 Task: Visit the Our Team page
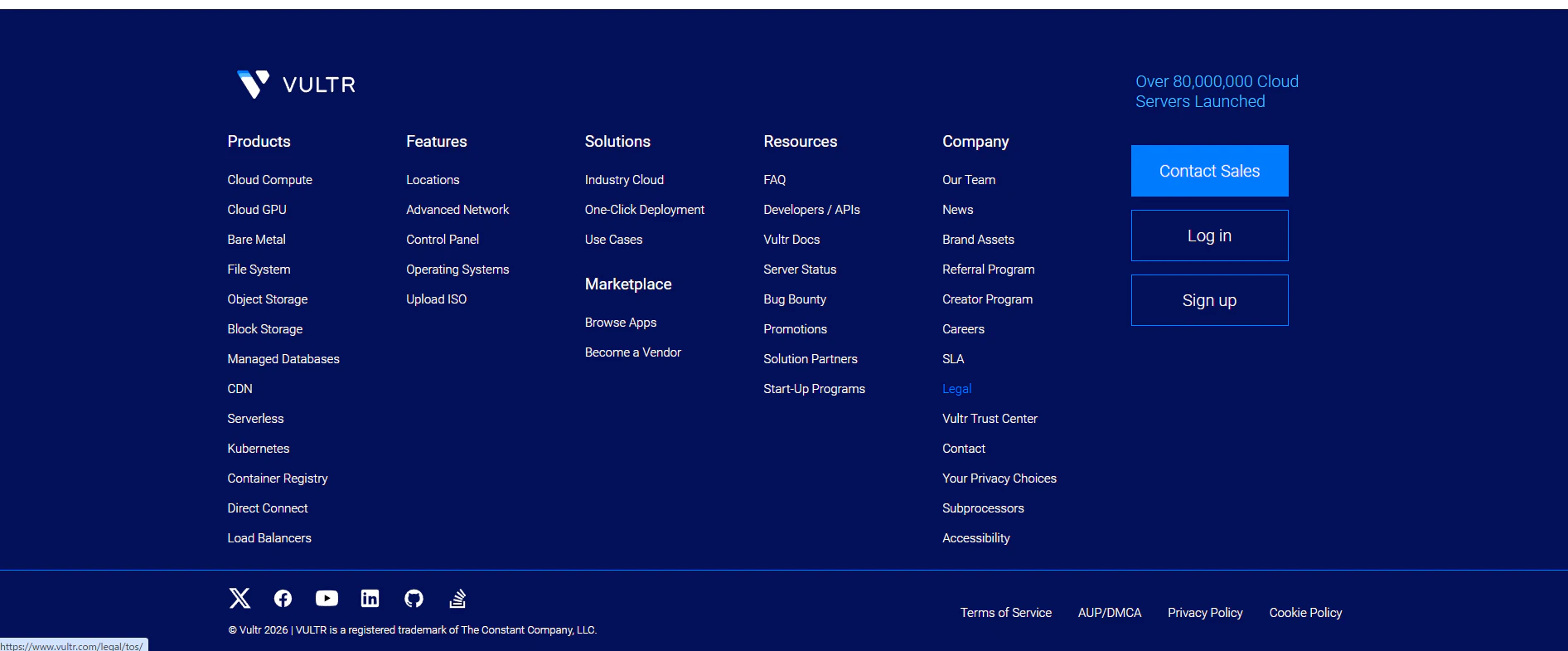969,180
